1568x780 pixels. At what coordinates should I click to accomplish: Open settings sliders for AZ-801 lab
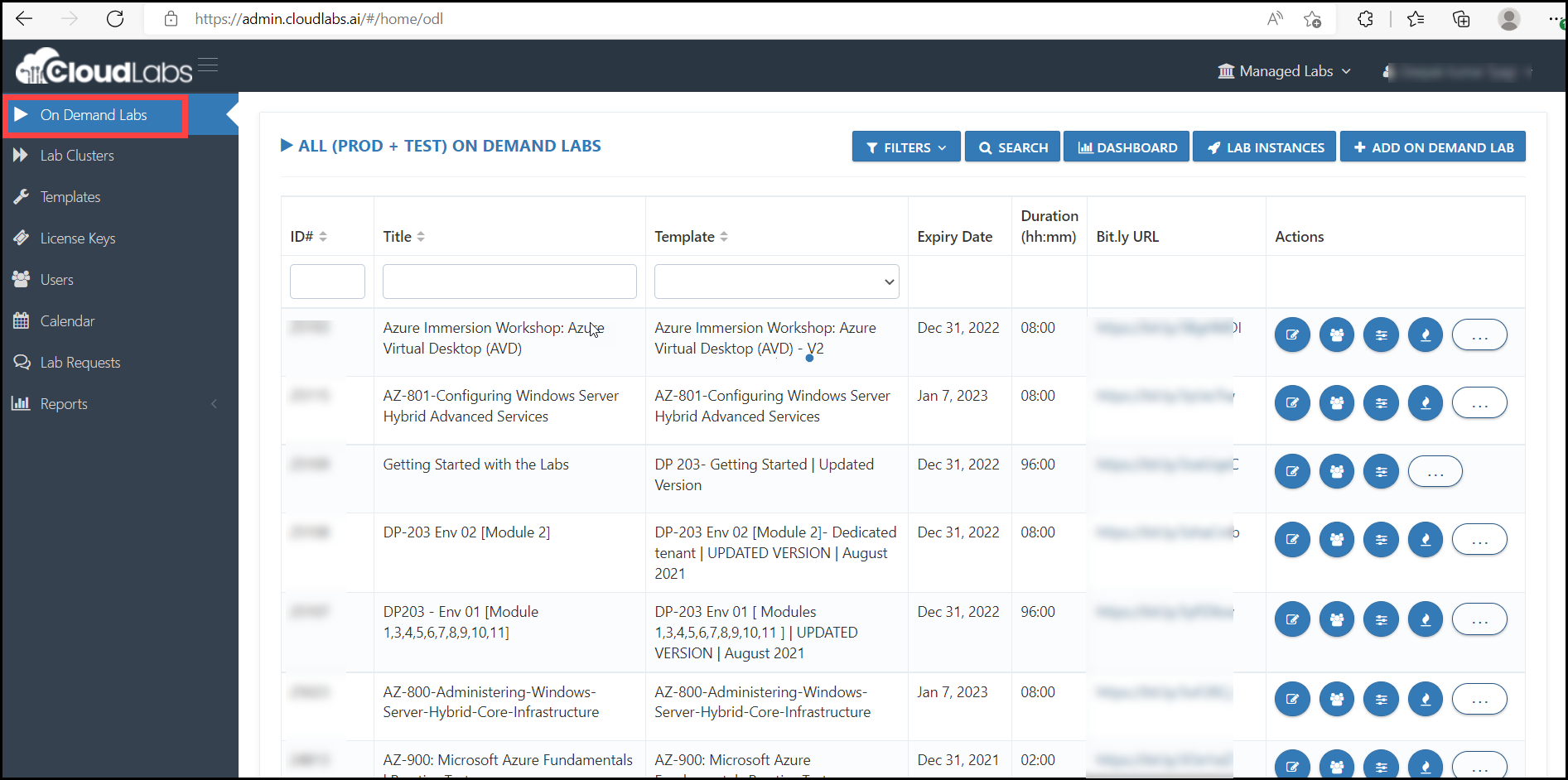coord(1382,403)
